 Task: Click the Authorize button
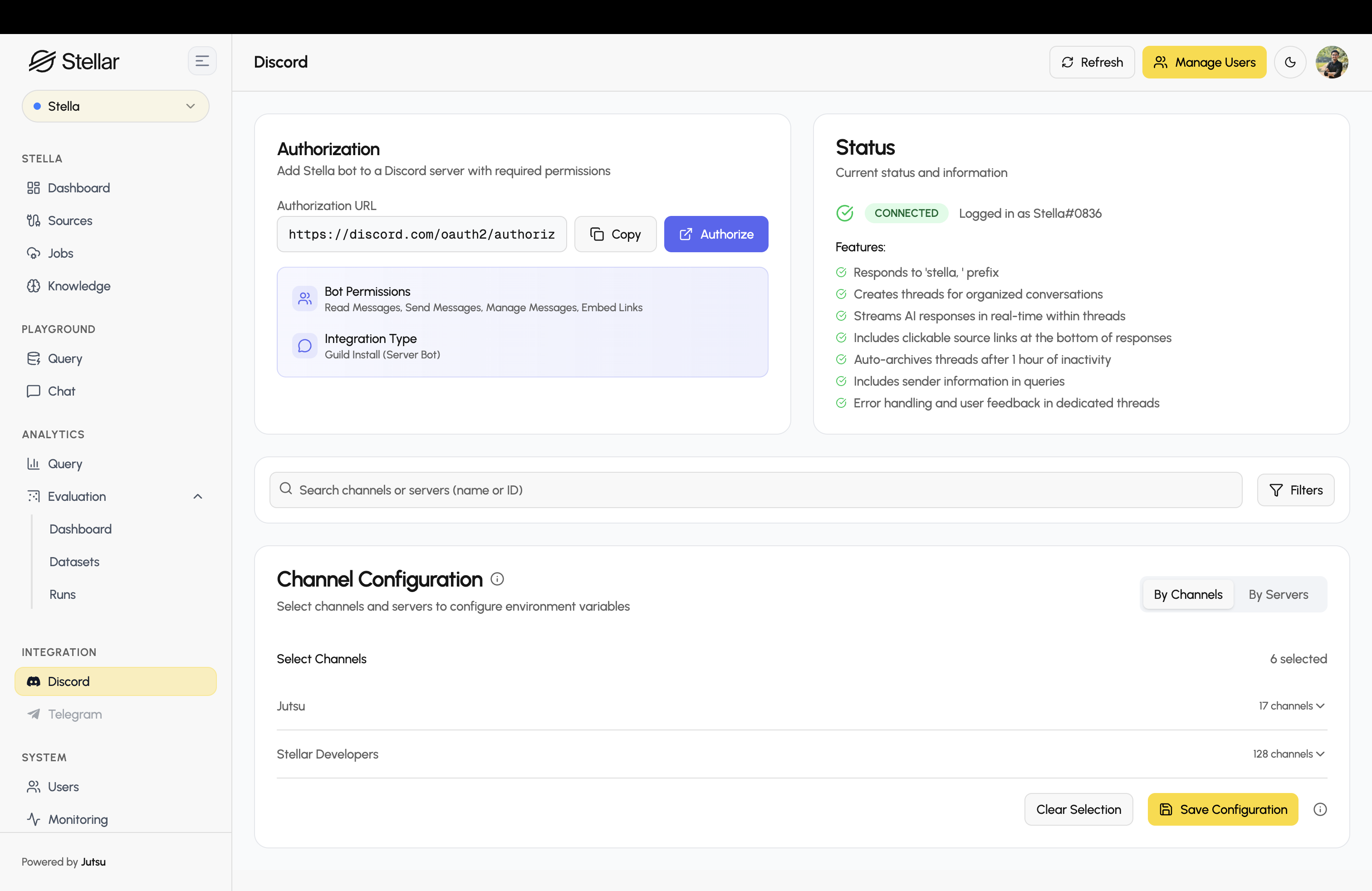715,234
